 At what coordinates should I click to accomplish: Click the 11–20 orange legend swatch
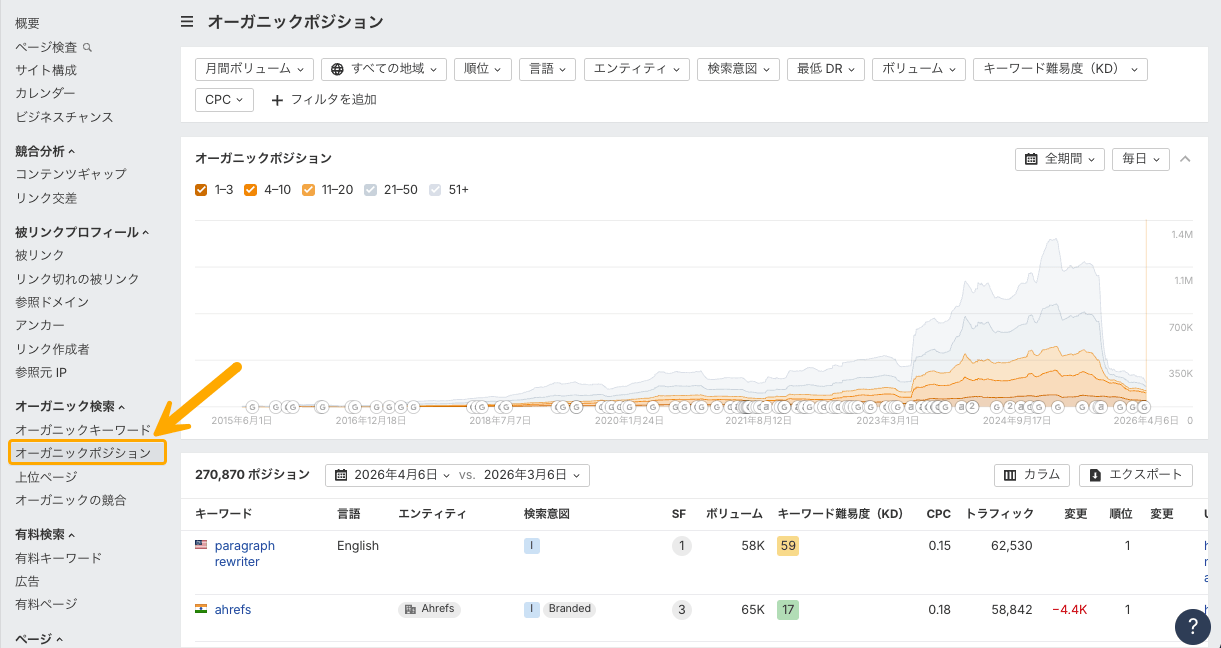click(x=308, y=190)
